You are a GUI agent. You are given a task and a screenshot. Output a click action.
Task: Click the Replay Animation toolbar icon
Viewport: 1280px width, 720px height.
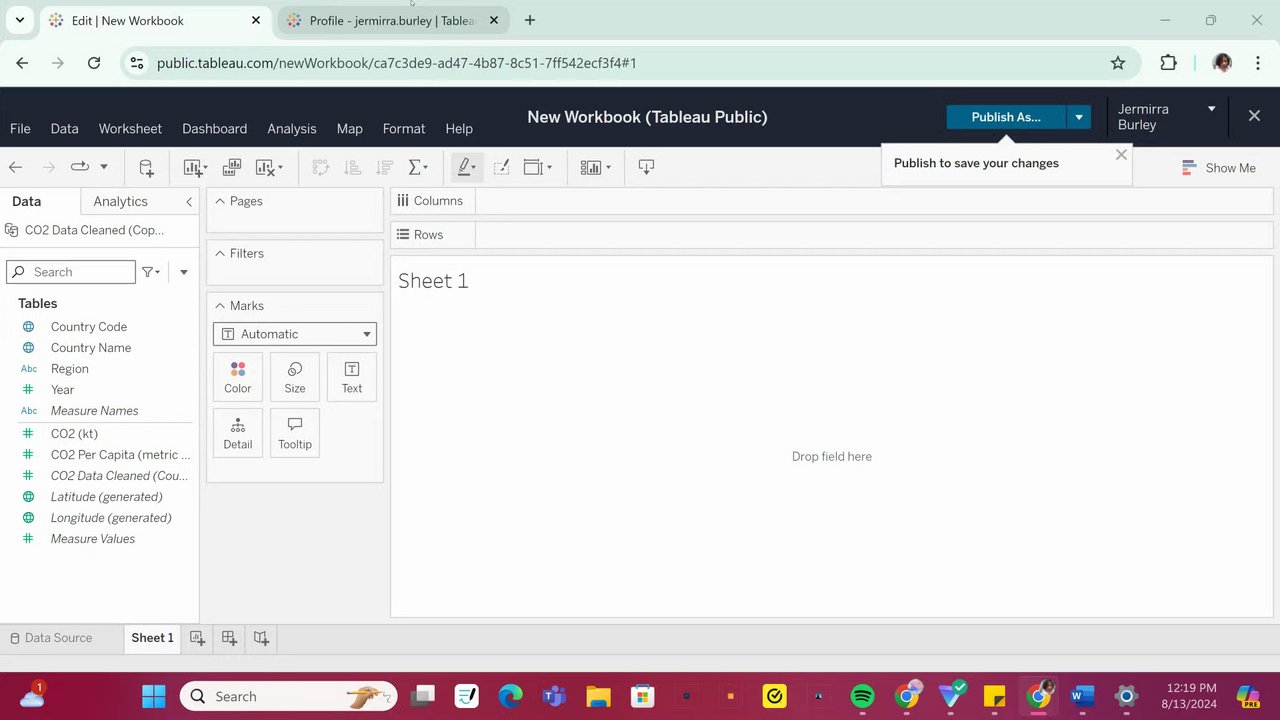coord(80,167)
